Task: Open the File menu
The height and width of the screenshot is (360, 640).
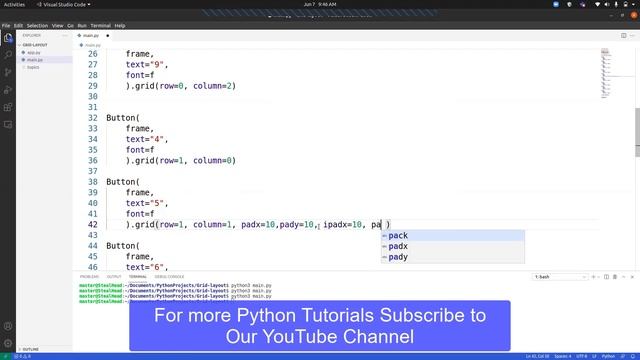Action: point(6,25)
